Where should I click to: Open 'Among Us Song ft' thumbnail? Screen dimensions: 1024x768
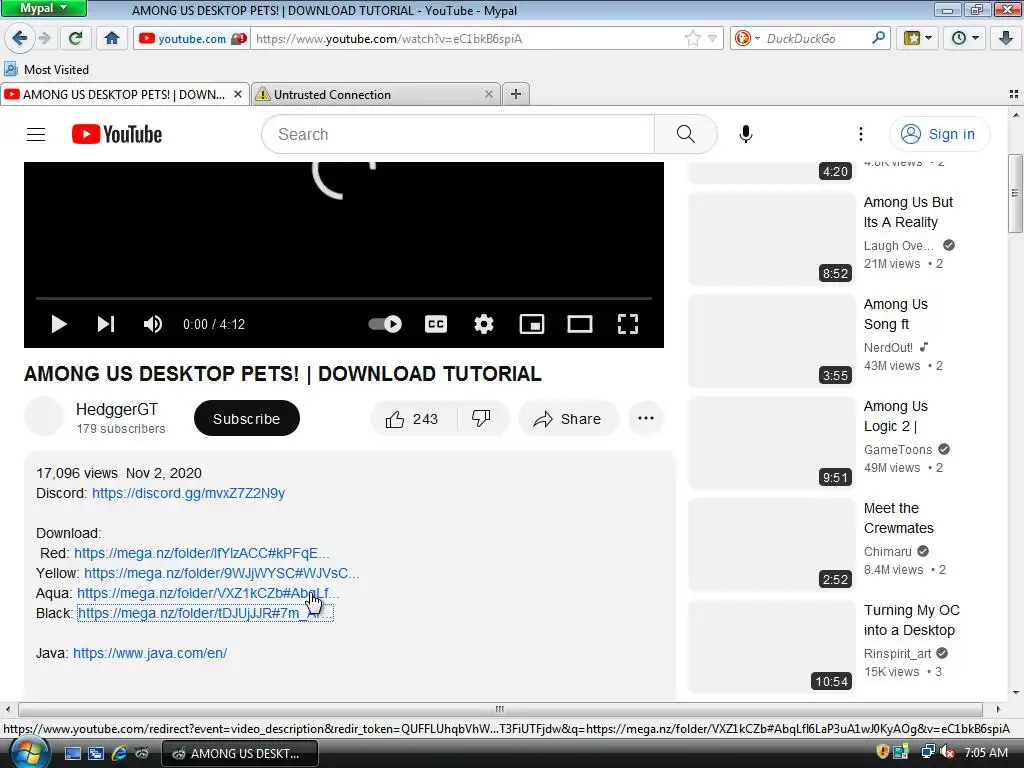point(771,341)
